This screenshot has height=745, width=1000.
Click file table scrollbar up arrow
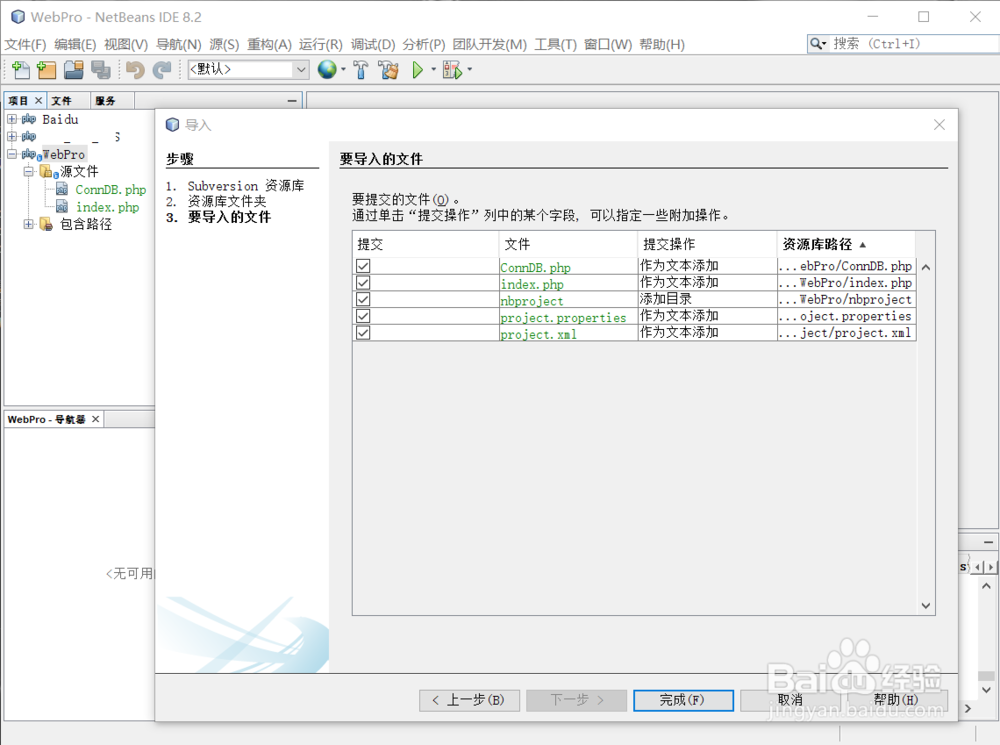(926, 267)
